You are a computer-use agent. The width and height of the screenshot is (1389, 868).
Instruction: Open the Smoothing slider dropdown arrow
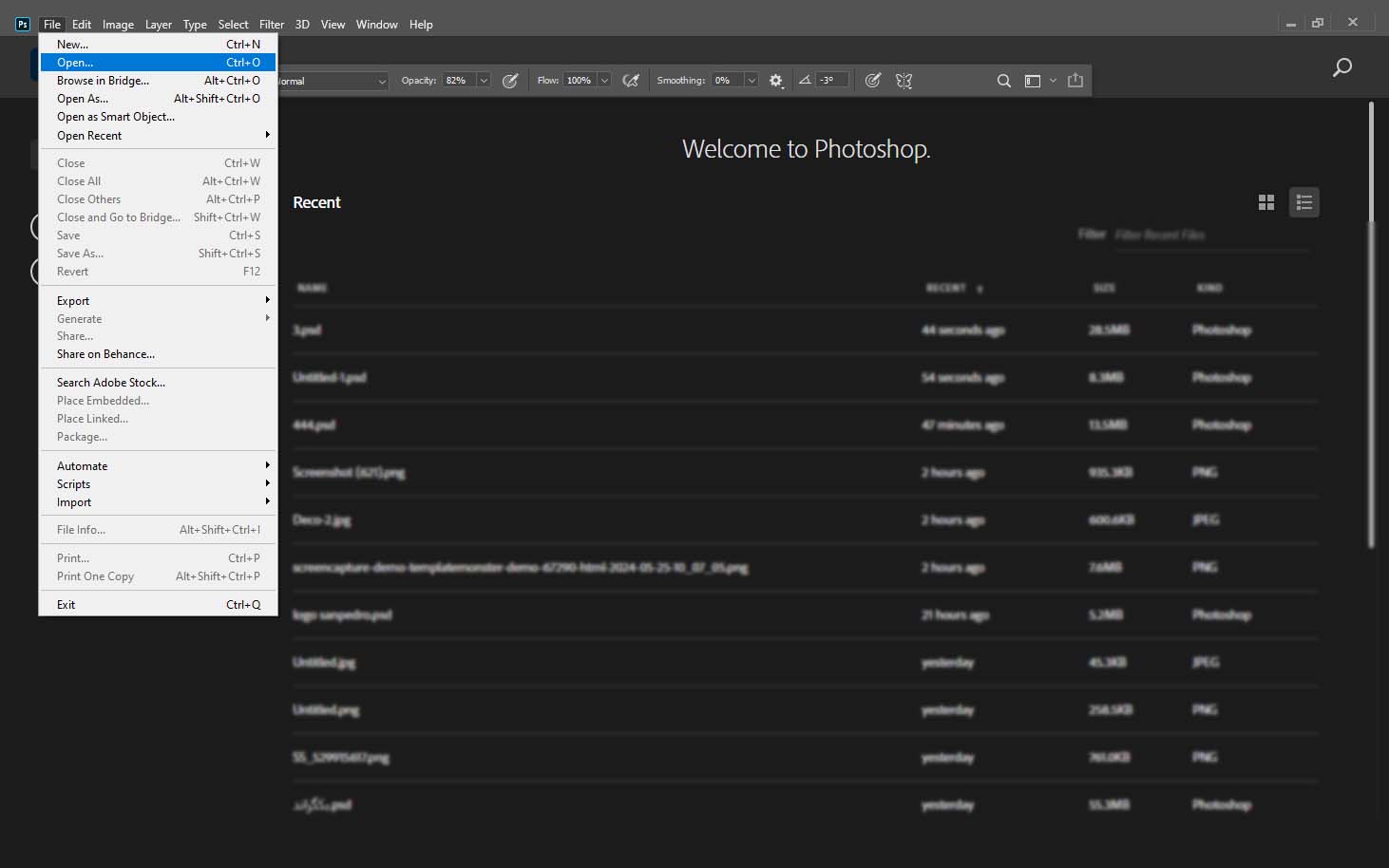(x=752, y=81)
